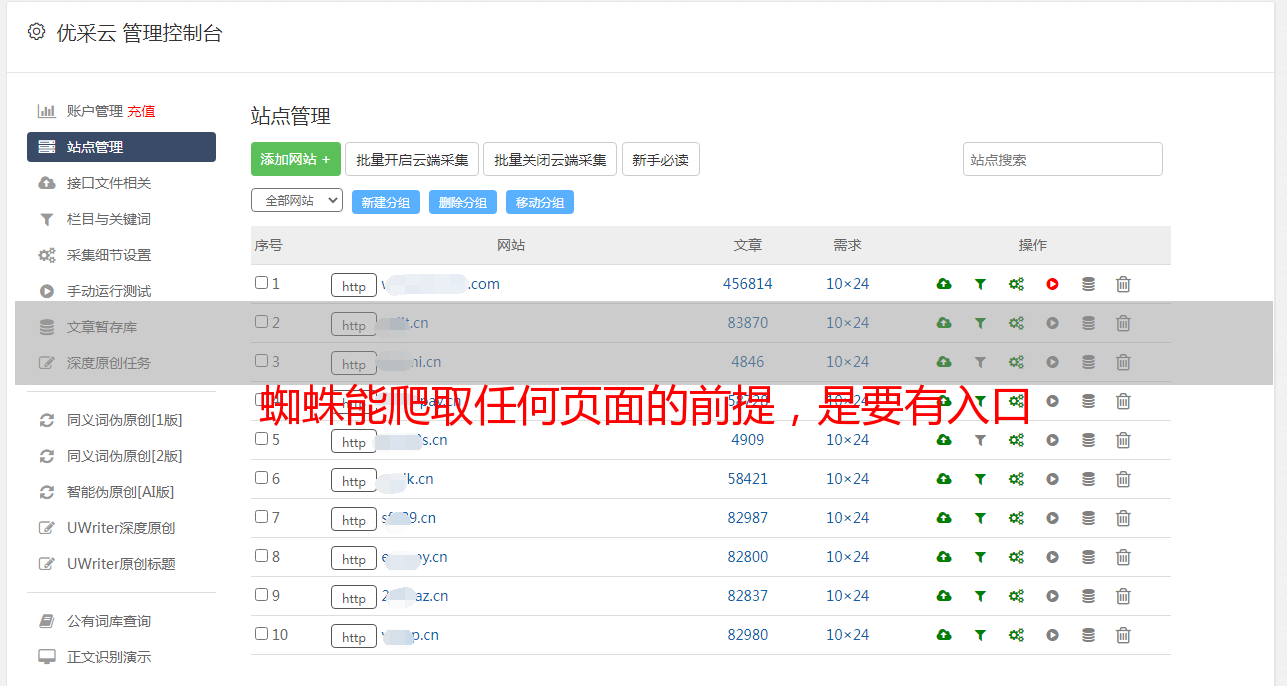Image resolution: width=1287 pixels, height=686 pixels.
Task: Open 接口文件相关 in the sidebar
Action: pos(109,183)
